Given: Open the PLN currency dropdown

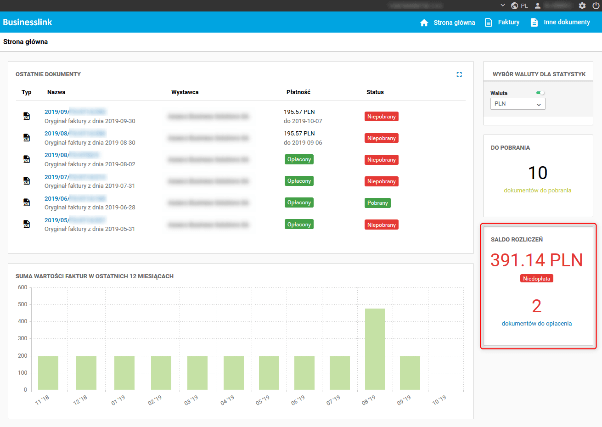Looking at the screenshot, I should click(x=518, y=104).
